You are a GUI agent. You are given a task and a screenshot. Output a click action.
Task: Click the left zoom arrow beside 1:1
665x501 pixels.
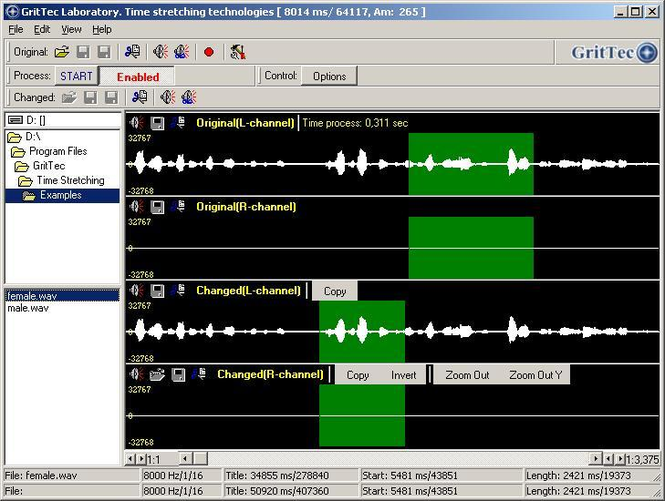click(x=130, y=459)
